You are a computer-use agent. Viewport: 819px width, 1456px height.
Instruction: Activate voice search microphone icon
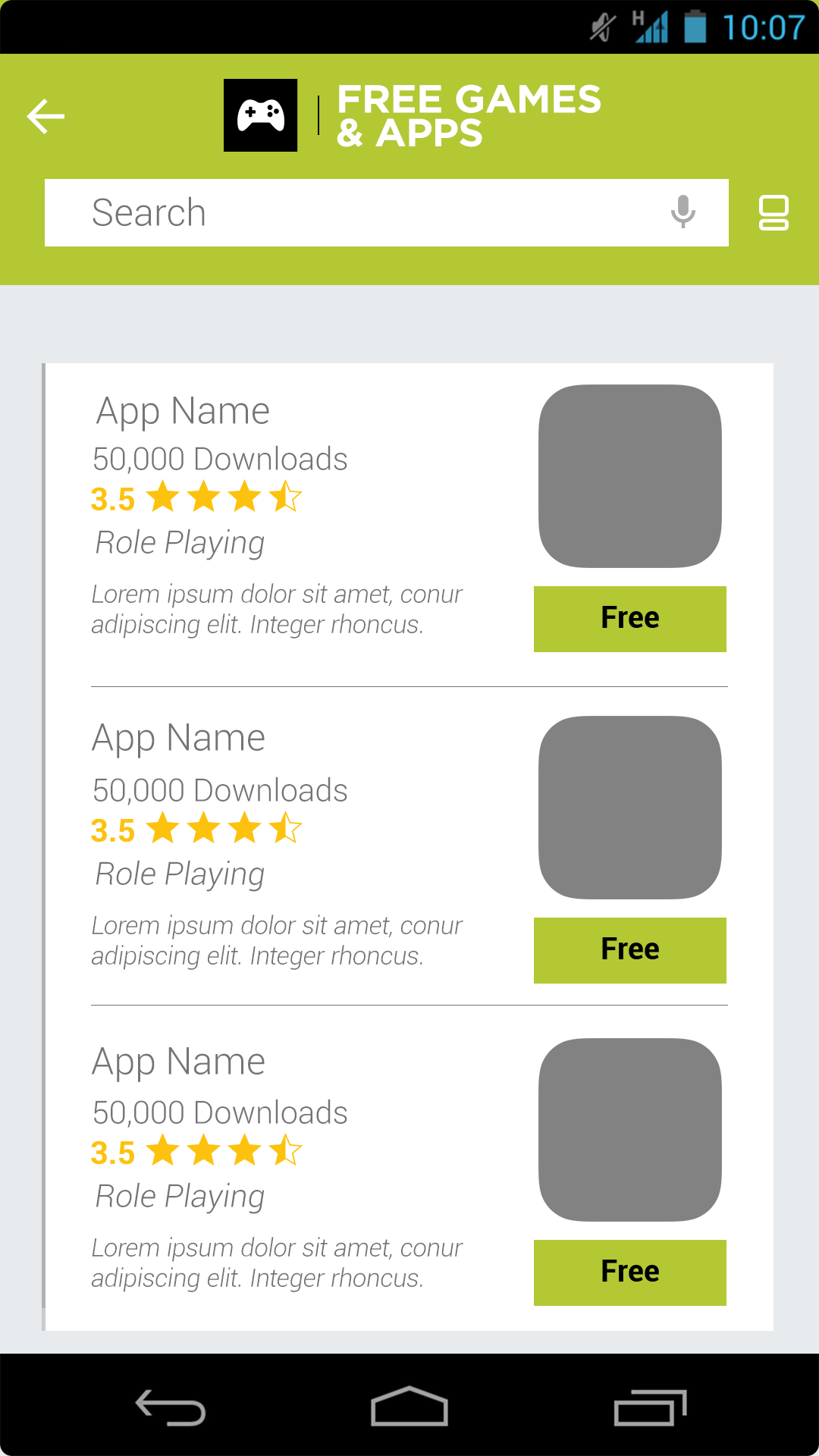(x=683, y=212)
